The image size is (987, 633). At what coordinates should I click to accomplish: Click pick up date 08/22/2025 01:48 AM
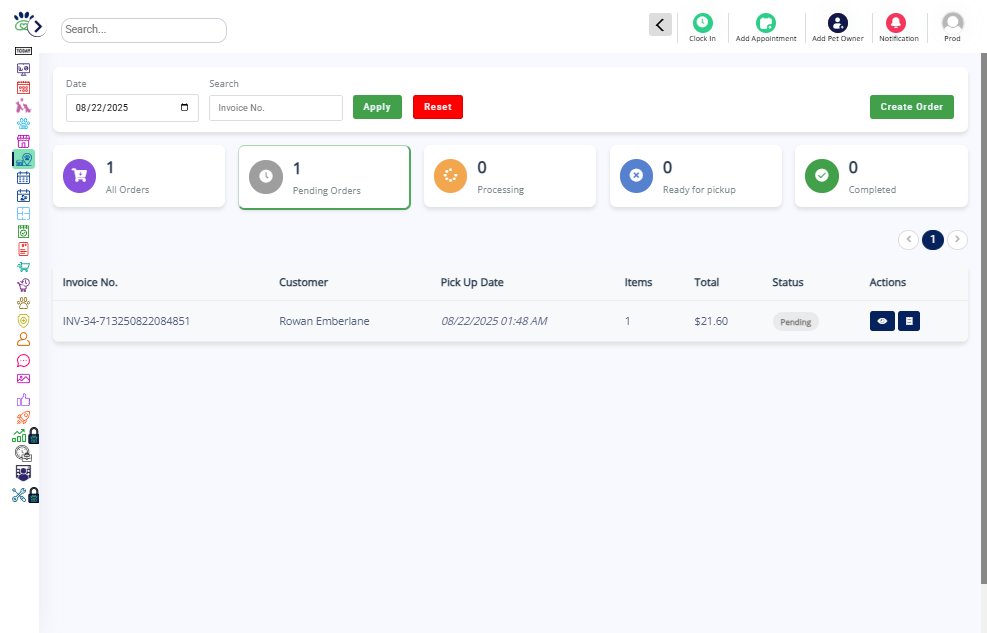click(x=494, y=321)
